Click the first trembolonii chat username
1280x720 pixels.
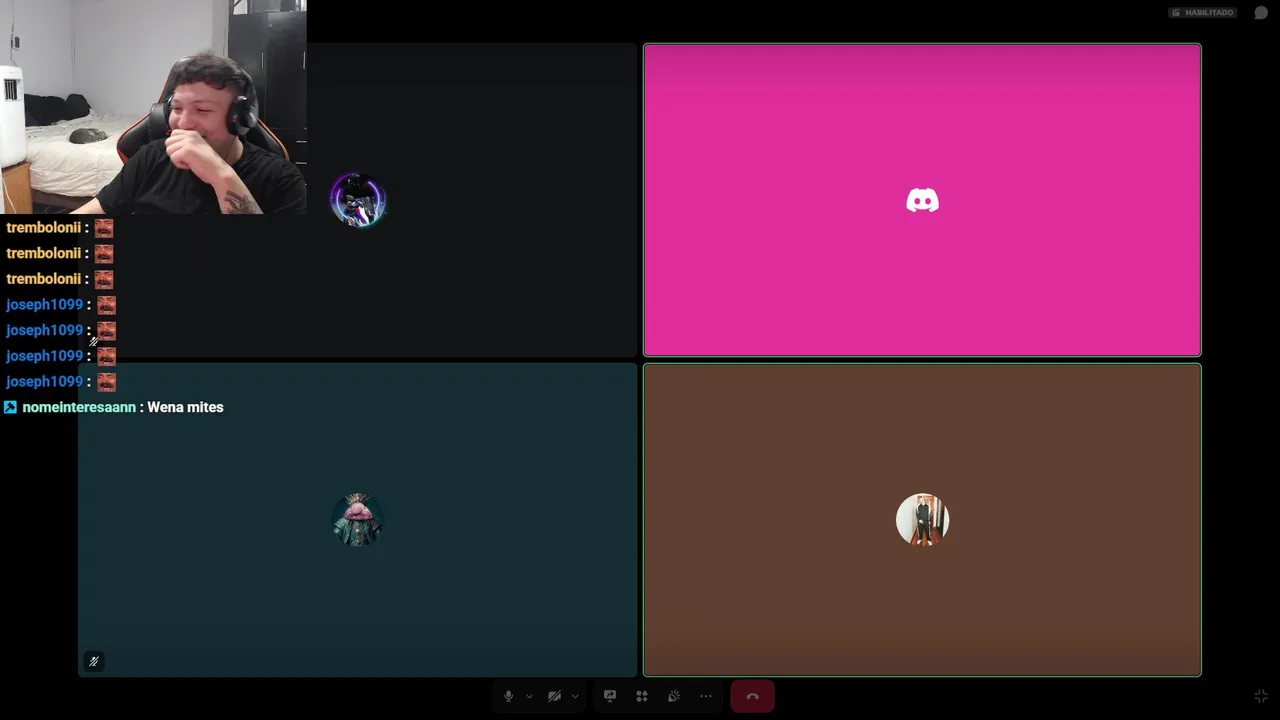coord(44,227)
